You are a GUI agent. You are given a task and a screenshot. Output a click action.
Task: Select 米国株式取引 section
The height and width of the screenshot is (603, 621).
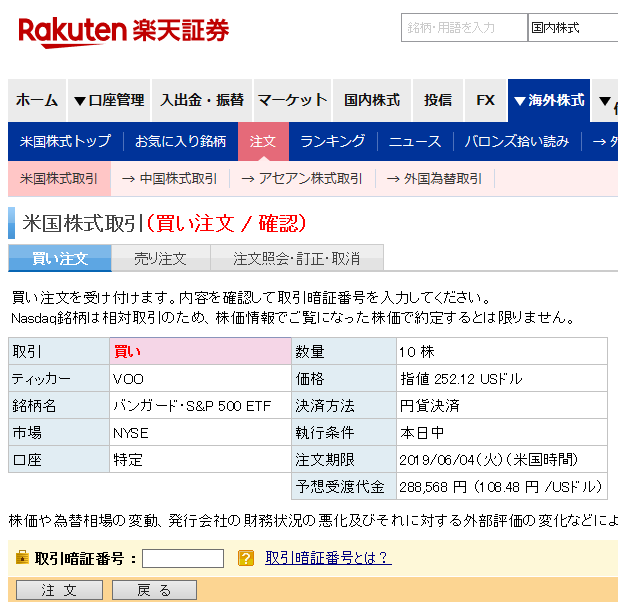pos(59,179)
